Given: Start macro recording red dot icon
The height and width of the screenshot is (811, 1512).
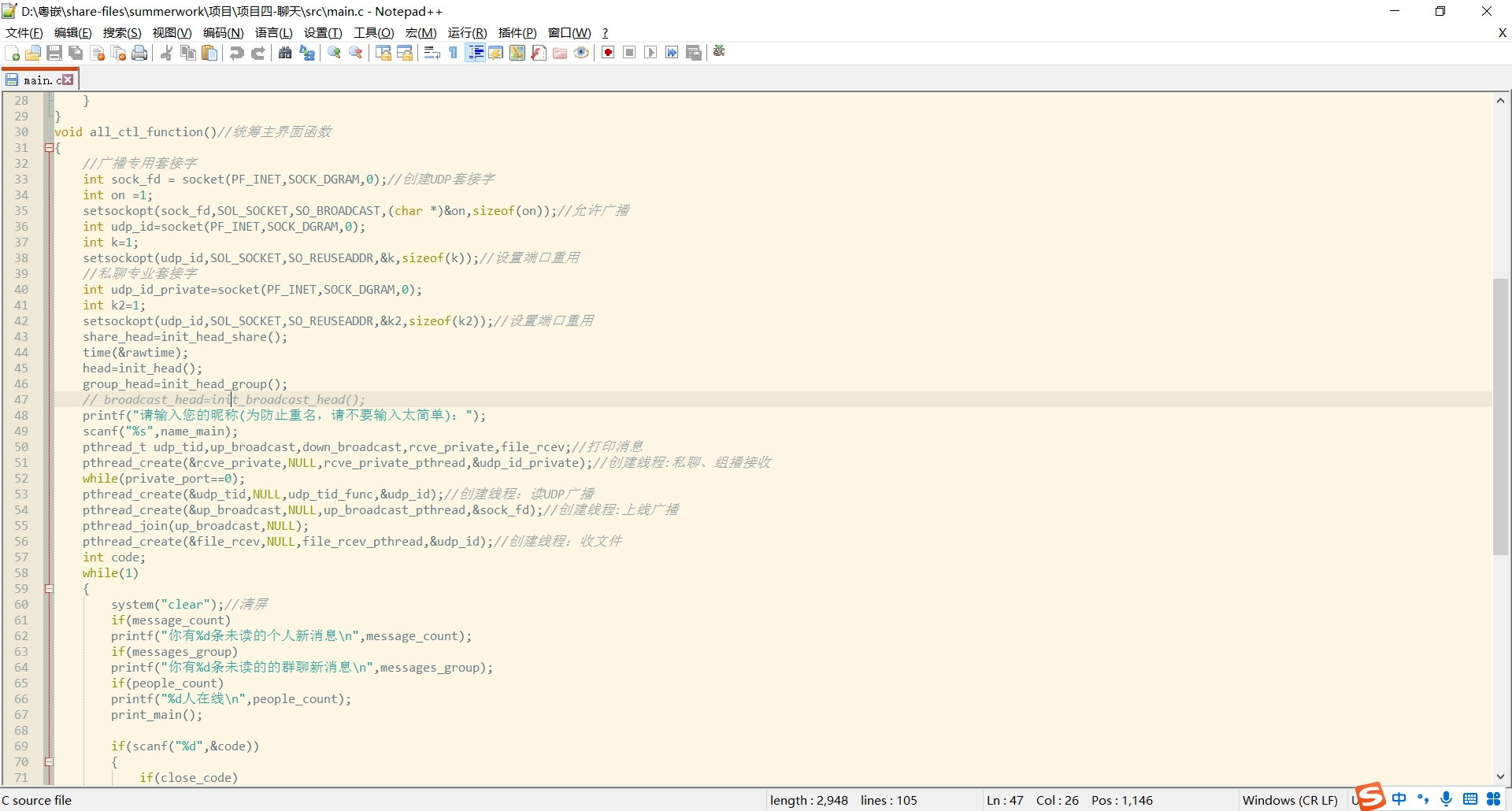Looking at the screenshot, I should tap(608, 53).
